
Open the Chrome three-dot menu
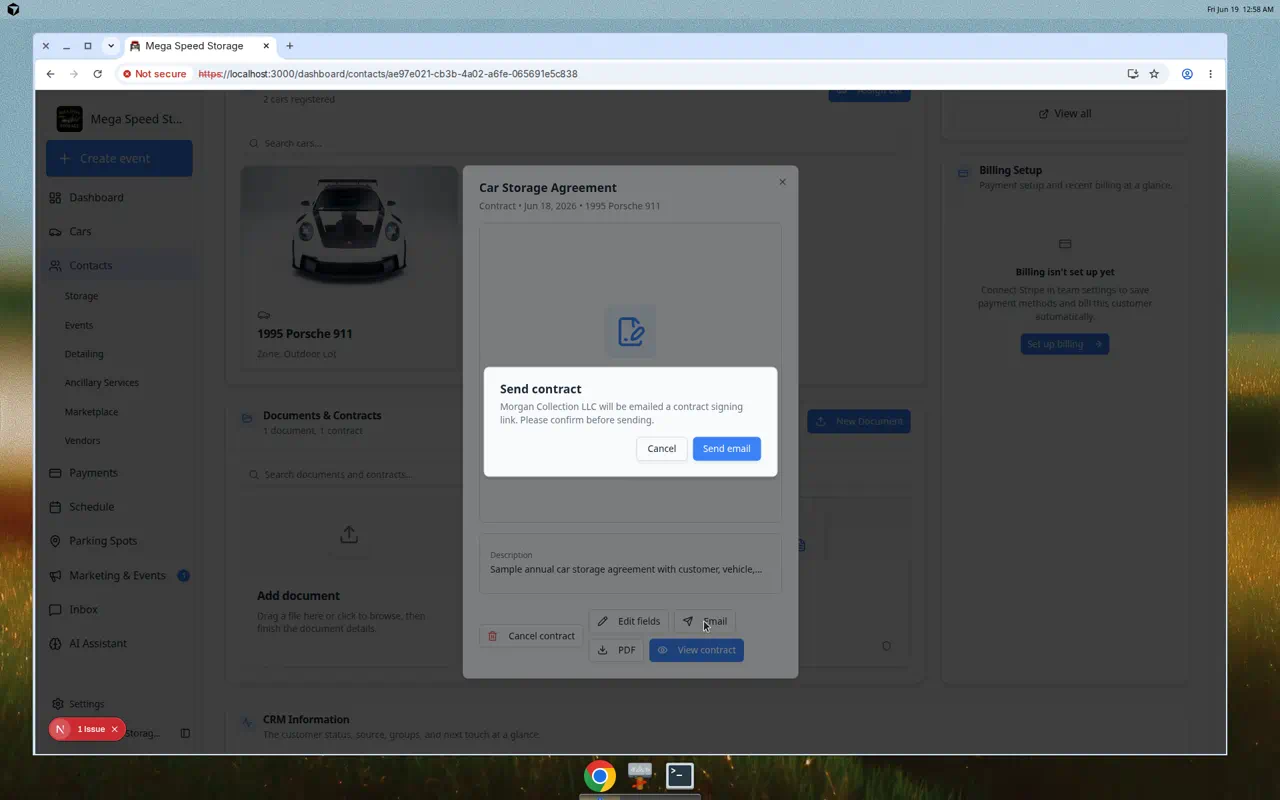click(1210, 74)
